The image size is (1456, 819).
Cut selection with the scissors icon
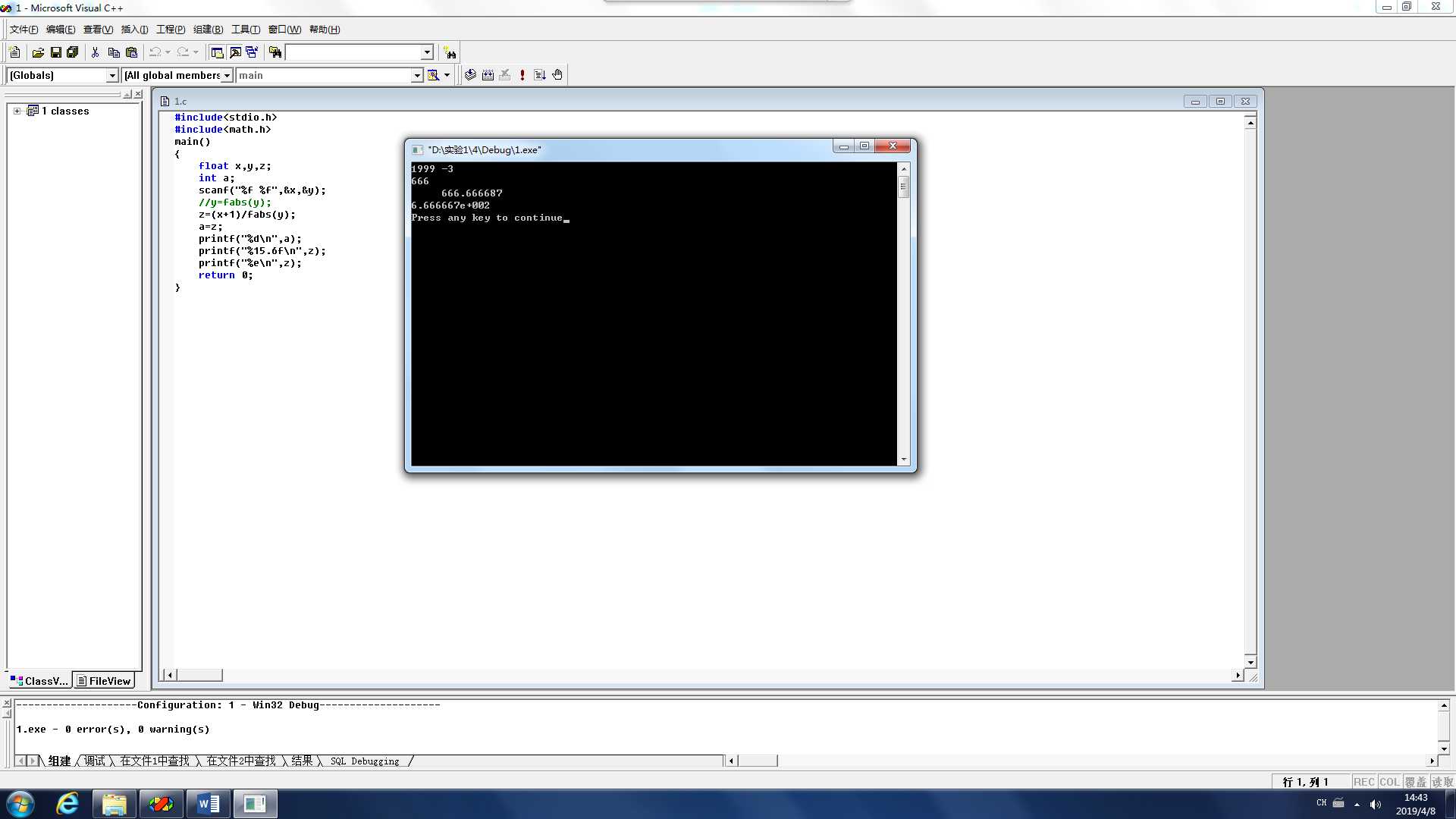[96, 52]
